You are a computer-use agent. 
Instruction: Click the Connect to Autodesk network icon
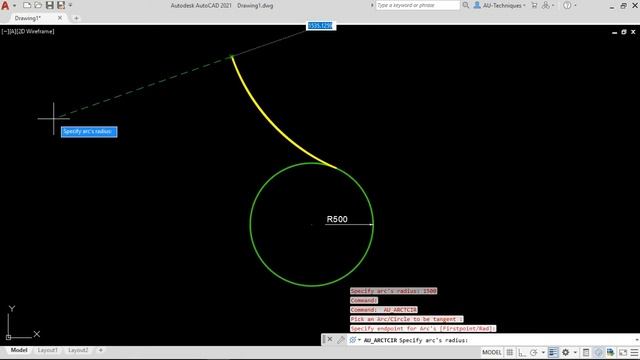[x=546, y=5]
